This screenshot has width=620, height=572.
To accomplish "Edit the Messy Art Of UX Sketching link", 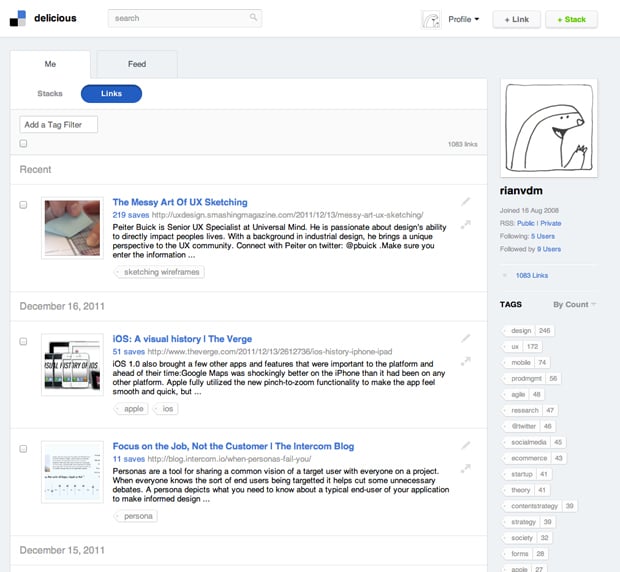I will click(465, 201).
